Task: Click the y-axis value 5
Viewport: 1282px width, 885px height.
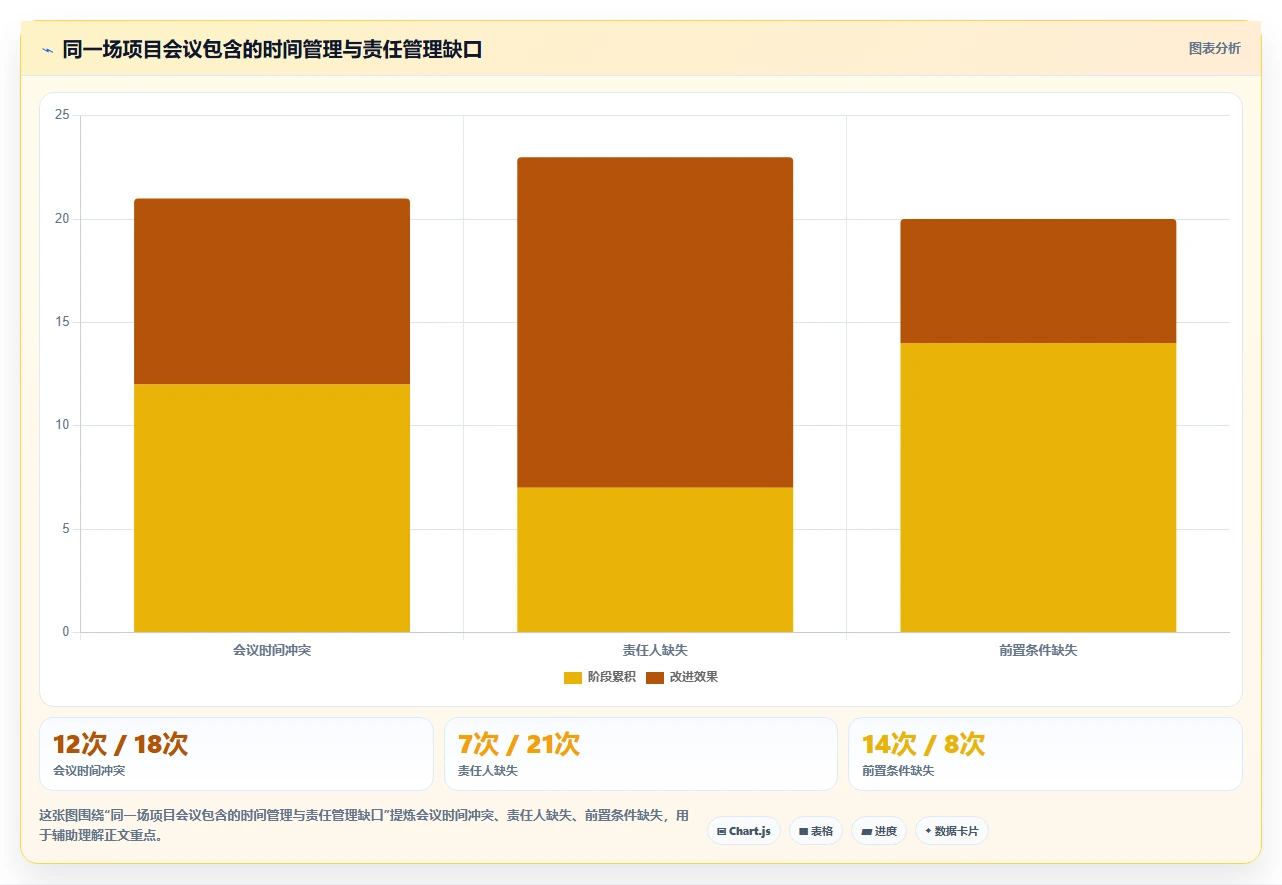Action: (66, 529)
